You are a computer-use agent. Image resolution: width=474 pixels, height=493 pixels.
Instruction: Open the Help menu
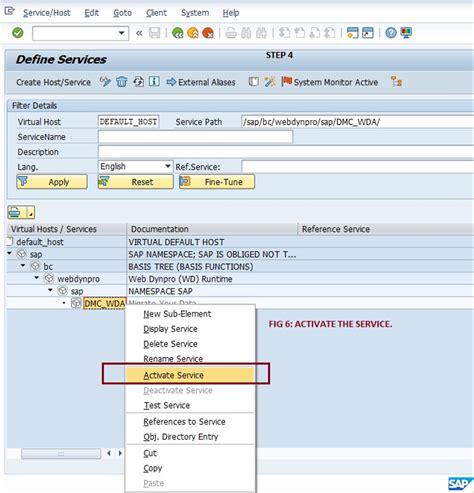pyautogui.click(x=231, y=13)
